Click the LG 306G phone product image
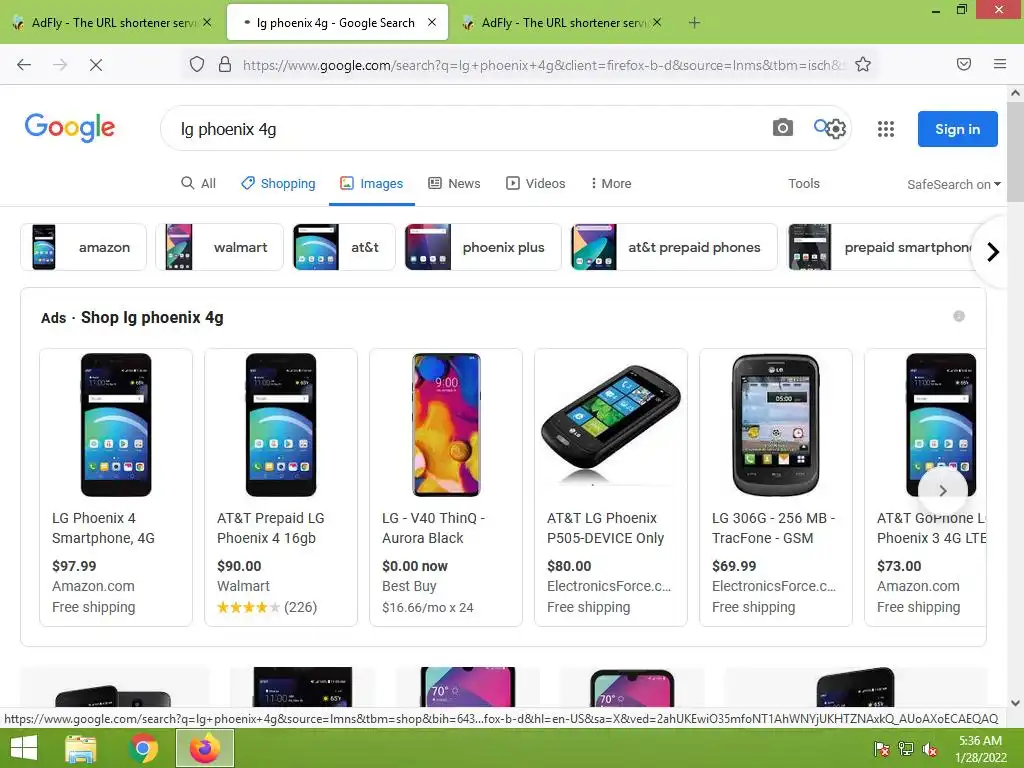The image size is (1024, 768). [x=776, y=424]
